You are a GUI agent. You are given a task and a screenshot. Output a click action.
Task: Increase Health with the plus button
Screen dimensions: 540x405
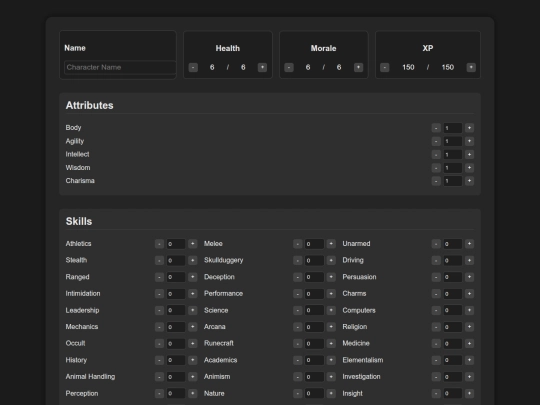point(262,67)
